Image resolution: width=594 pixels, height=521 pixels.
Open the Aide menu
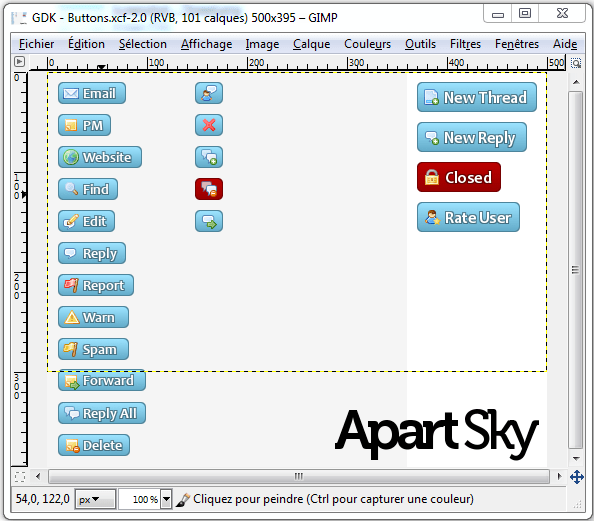tap(565, 44)
